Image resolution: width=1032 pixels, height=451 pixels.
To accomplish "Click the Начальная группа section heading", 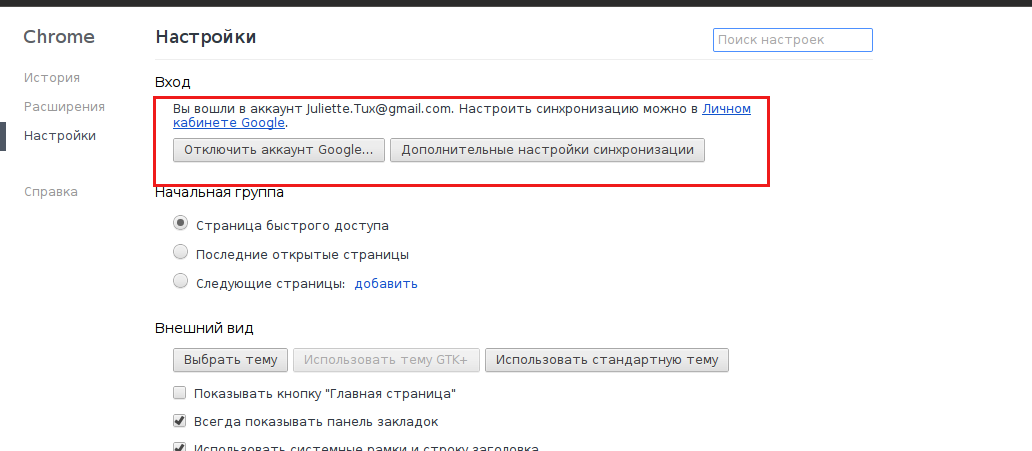I will (220, 192).
